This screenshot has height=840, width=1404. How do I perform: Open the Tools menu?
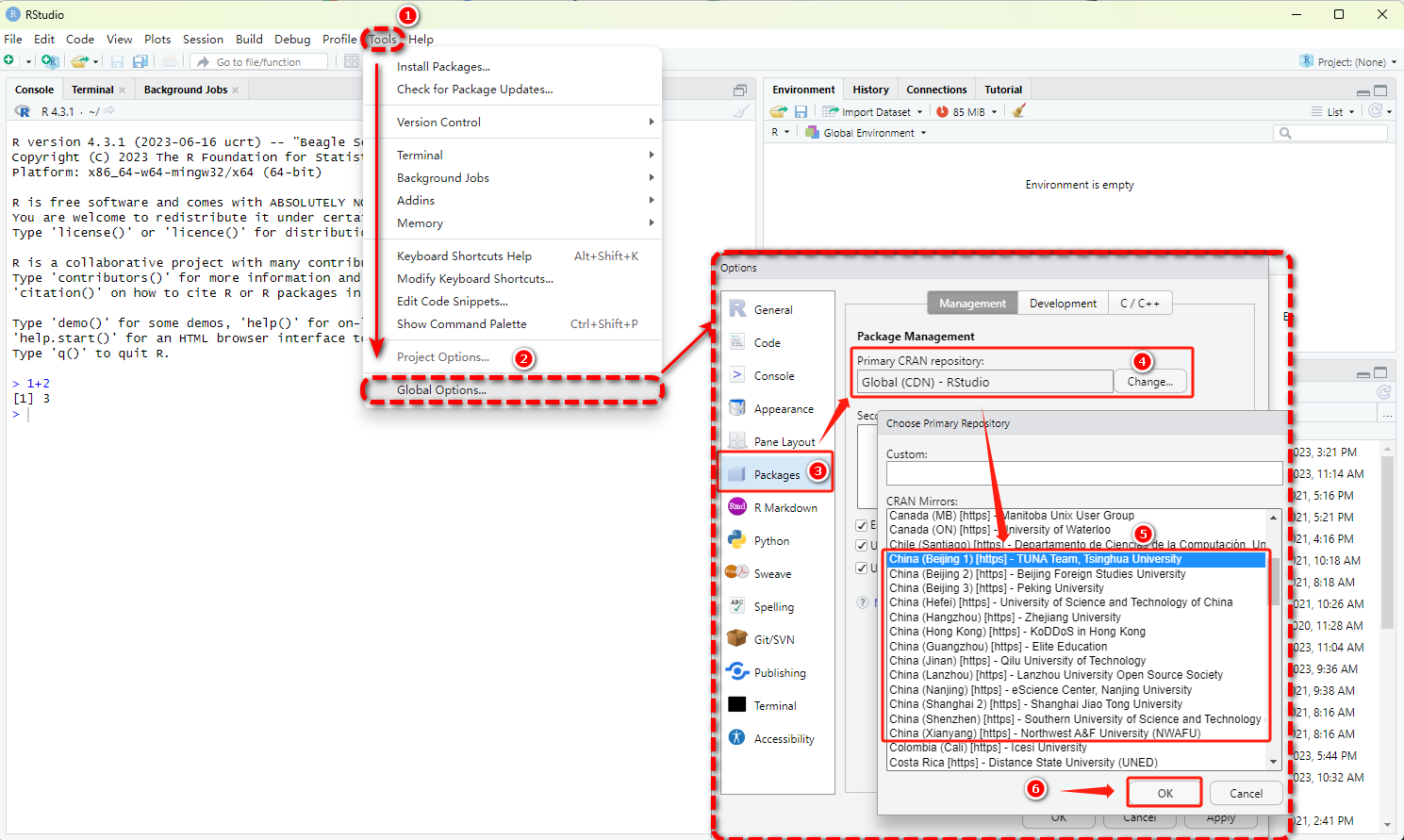point(383,39)
